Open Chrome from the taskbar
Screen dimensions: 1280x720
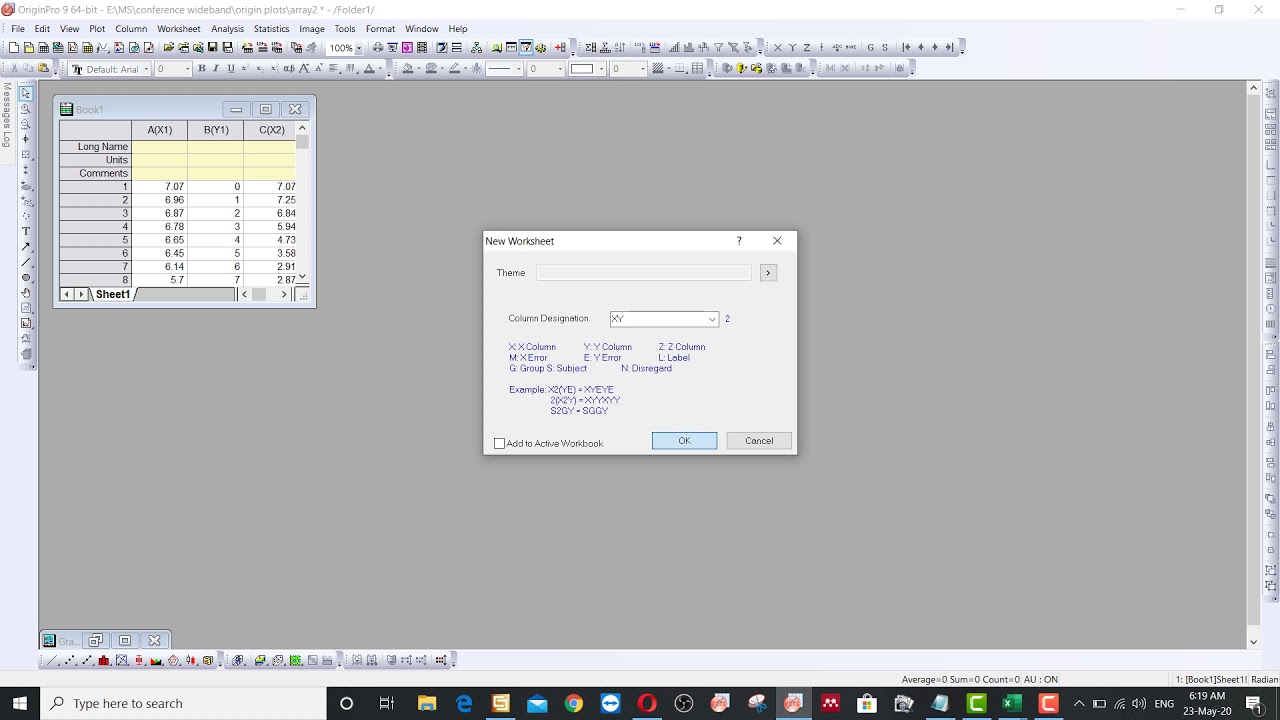click(573, 703)
